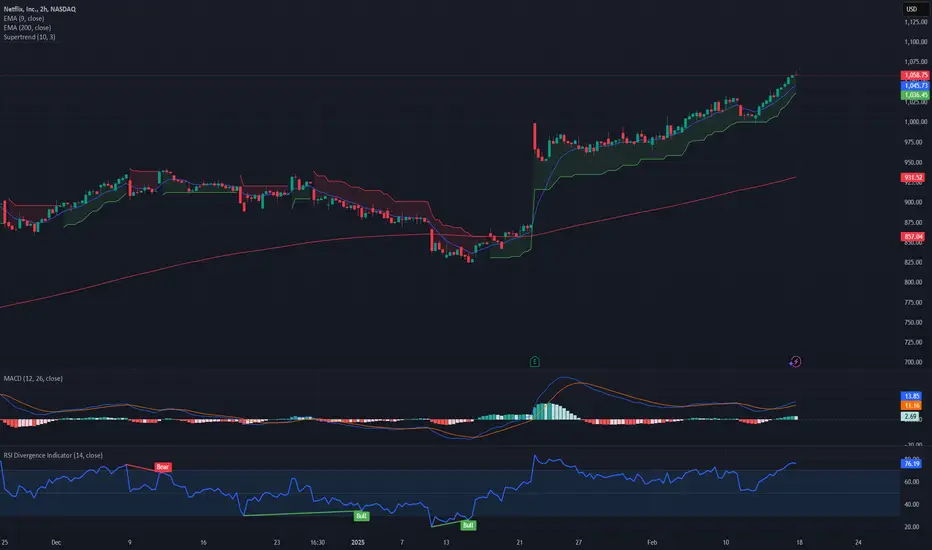Click 775.00 on the price axis
932x550 pixels.
click(x=914, y=303)
